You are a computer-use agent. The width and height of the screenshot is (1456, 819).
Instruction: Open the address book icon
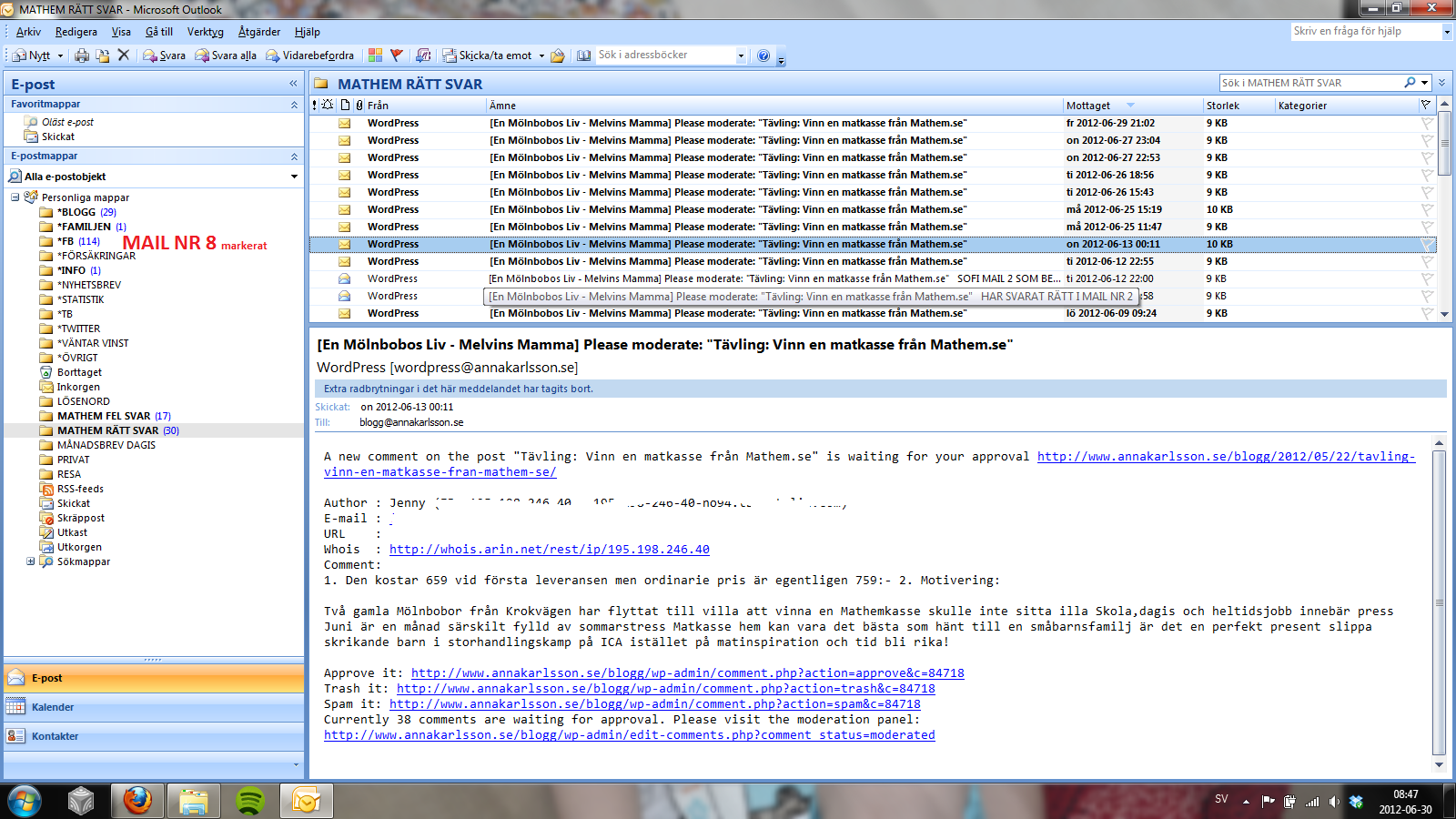(583, 56)
